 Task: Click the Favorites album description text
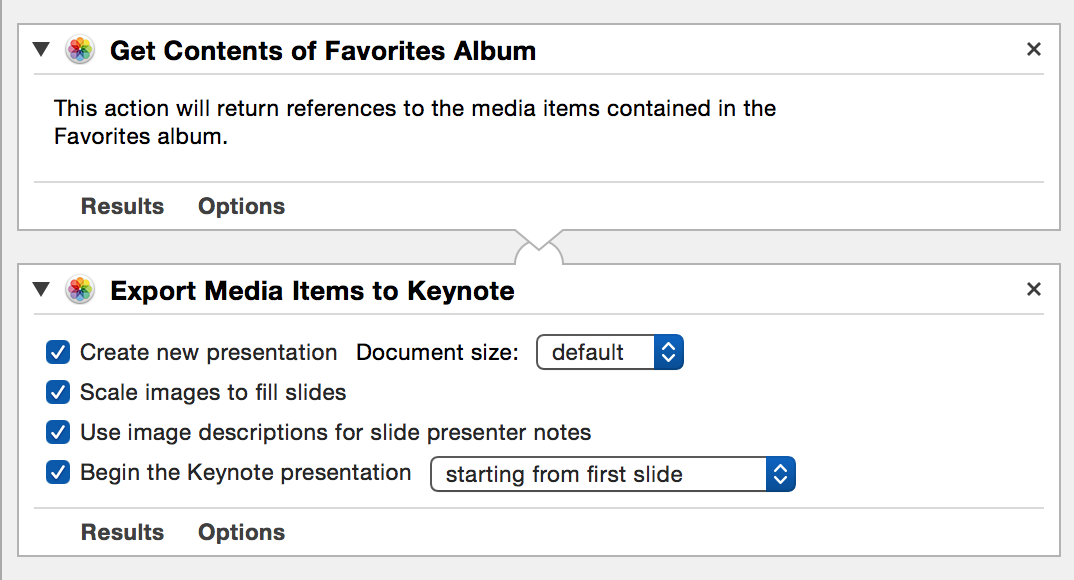[415, 122]
